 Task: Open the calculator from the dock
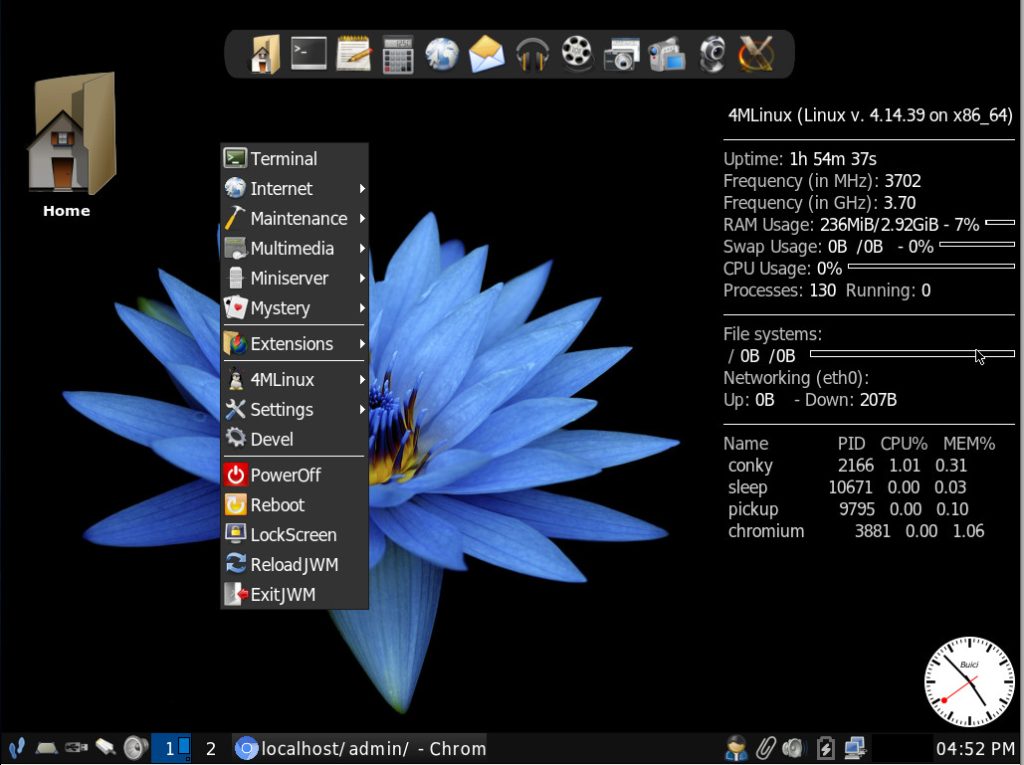pyautogui.click(x=398, y=54)
